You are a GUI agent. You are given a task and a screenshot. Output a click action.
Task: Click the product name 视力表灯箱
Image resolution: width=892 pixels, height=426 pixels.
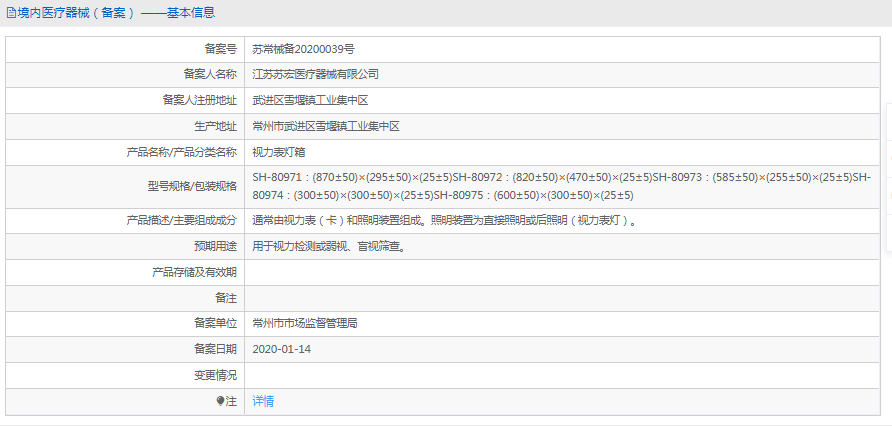tap(282, 152)
